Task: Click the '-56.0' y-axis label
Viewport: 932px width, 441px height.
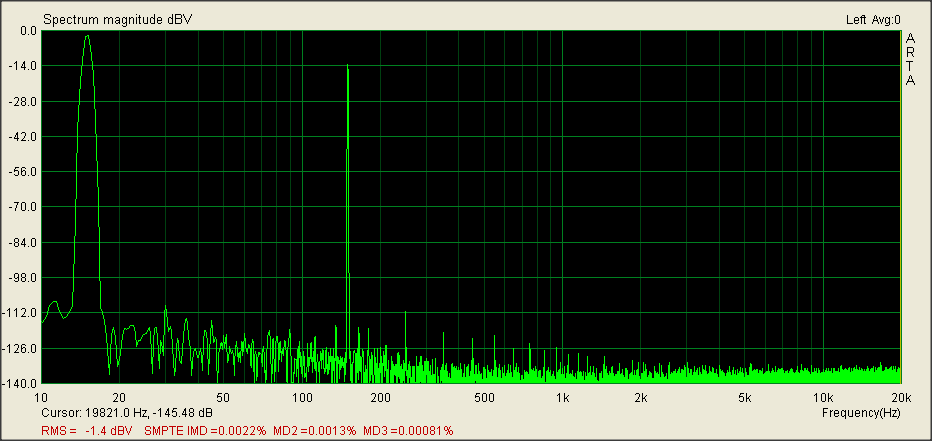Action: tap(24, 172)
